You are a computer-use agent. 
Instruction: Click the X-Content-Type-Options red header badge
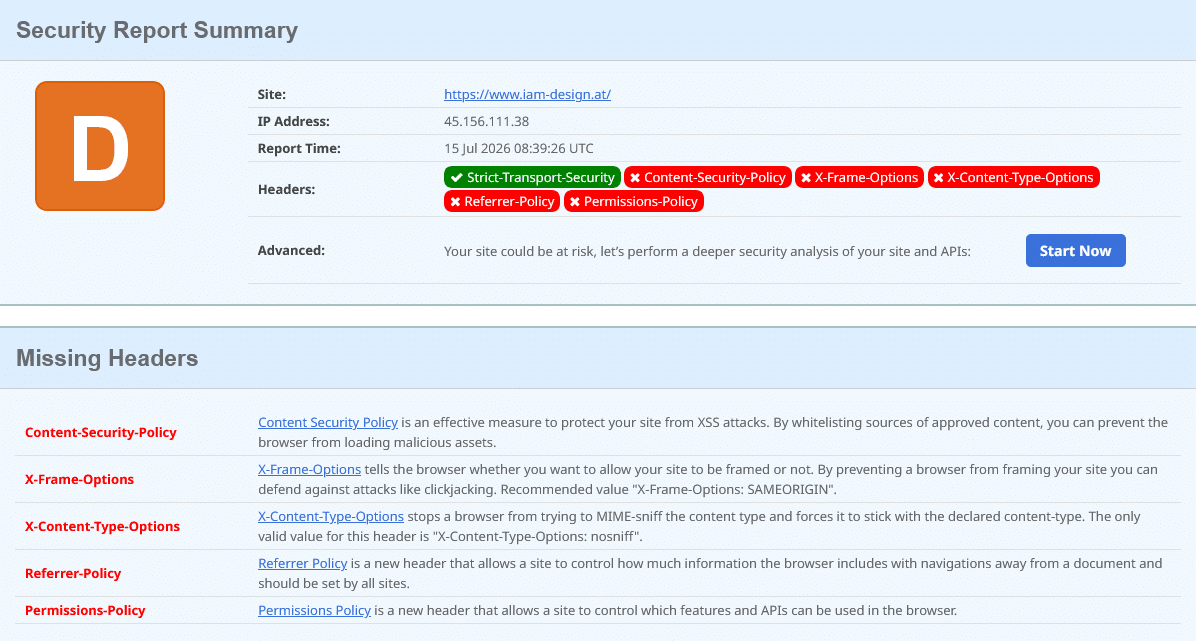(x=1014, y=177)
